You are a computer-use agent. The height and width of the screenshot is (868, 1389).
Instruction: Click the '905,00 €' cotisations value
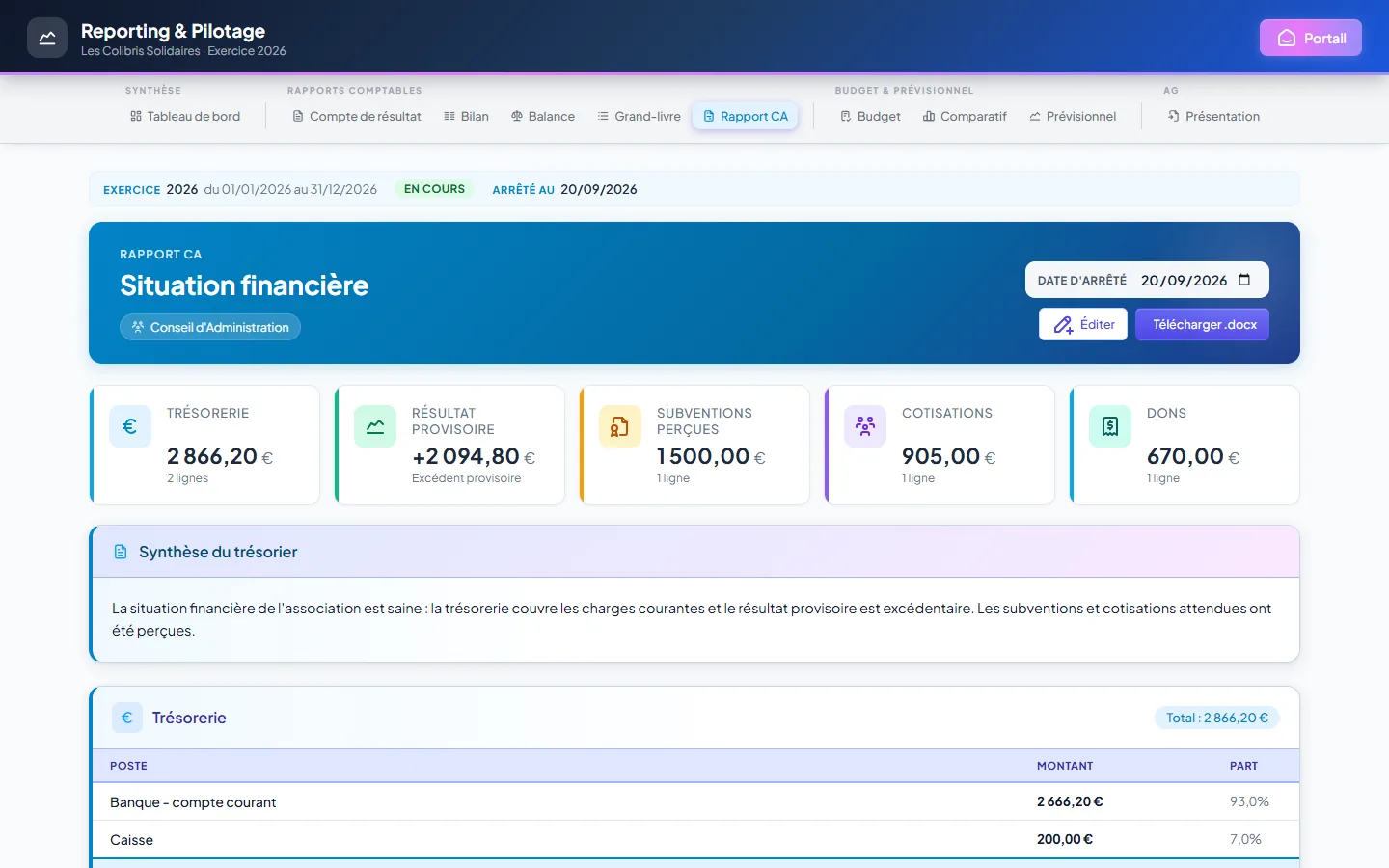(x=949, y=456)
